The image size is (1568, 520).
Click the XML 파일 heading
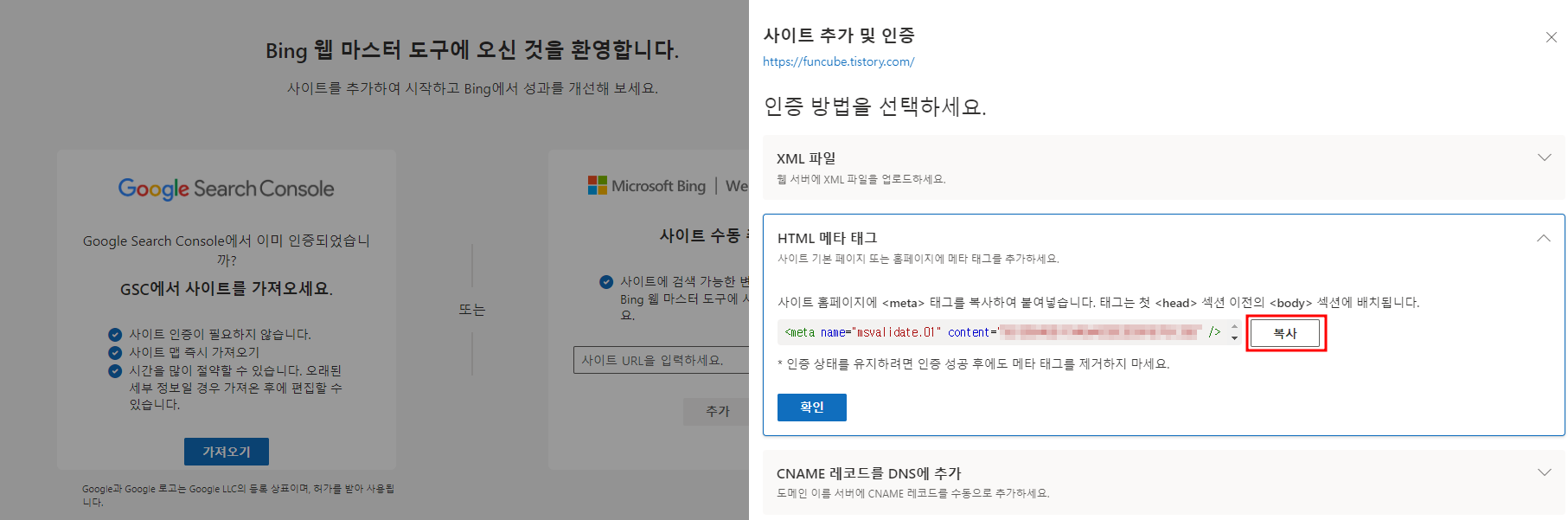click(806, 158)
